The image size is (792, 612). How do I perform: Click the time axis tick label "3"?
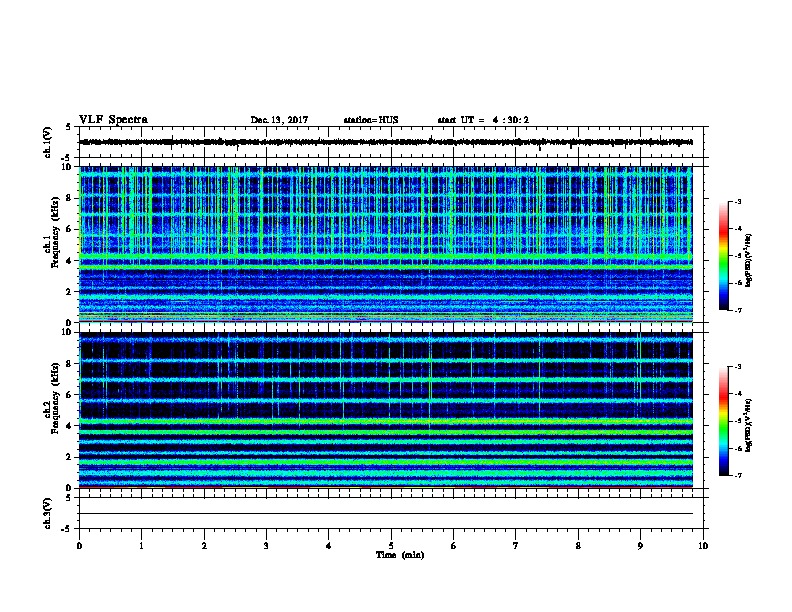click(x=266, y=546)
